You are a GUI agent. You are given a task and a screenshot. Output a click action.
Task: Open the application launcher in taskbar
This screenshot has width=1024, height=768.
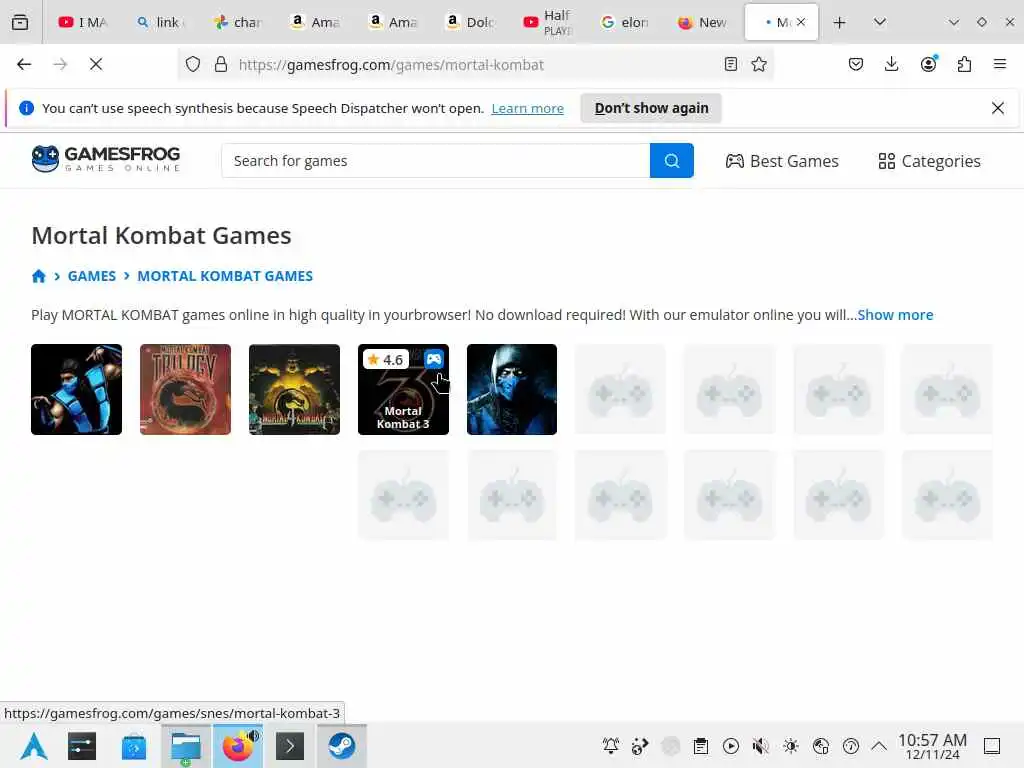click(33, 746)
